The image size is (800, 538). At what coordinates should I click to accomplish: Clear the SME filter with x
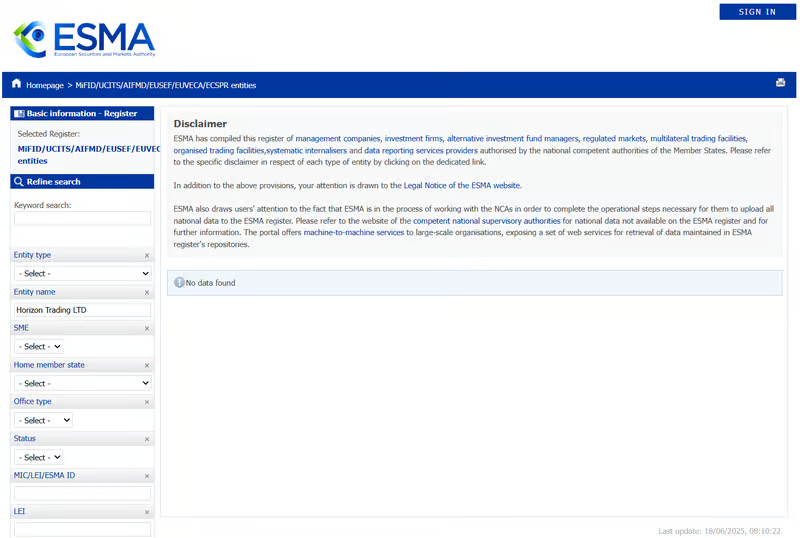pyautogui.click(x=147, y=329)
